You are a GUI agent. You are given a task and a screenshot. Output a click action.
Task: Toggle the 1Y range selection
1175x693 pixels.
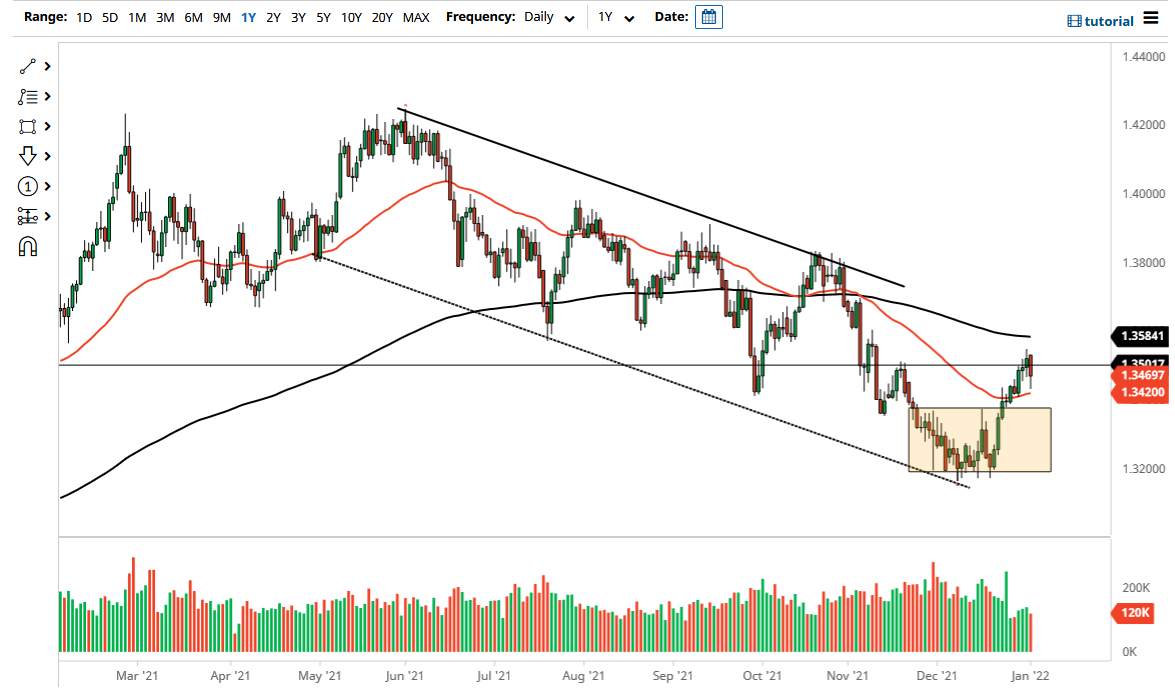pyautogui.click(x=249, y=17)
